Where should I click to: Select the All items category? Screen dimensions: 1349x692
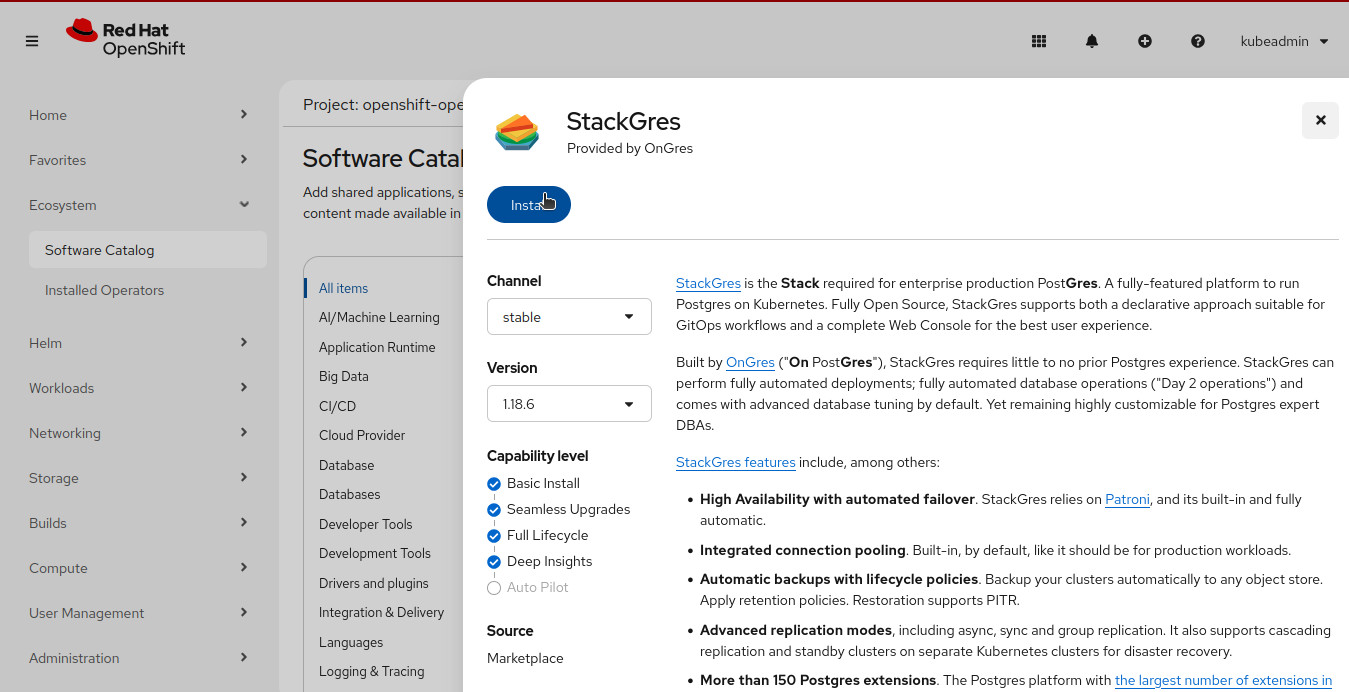click(343, 288)
